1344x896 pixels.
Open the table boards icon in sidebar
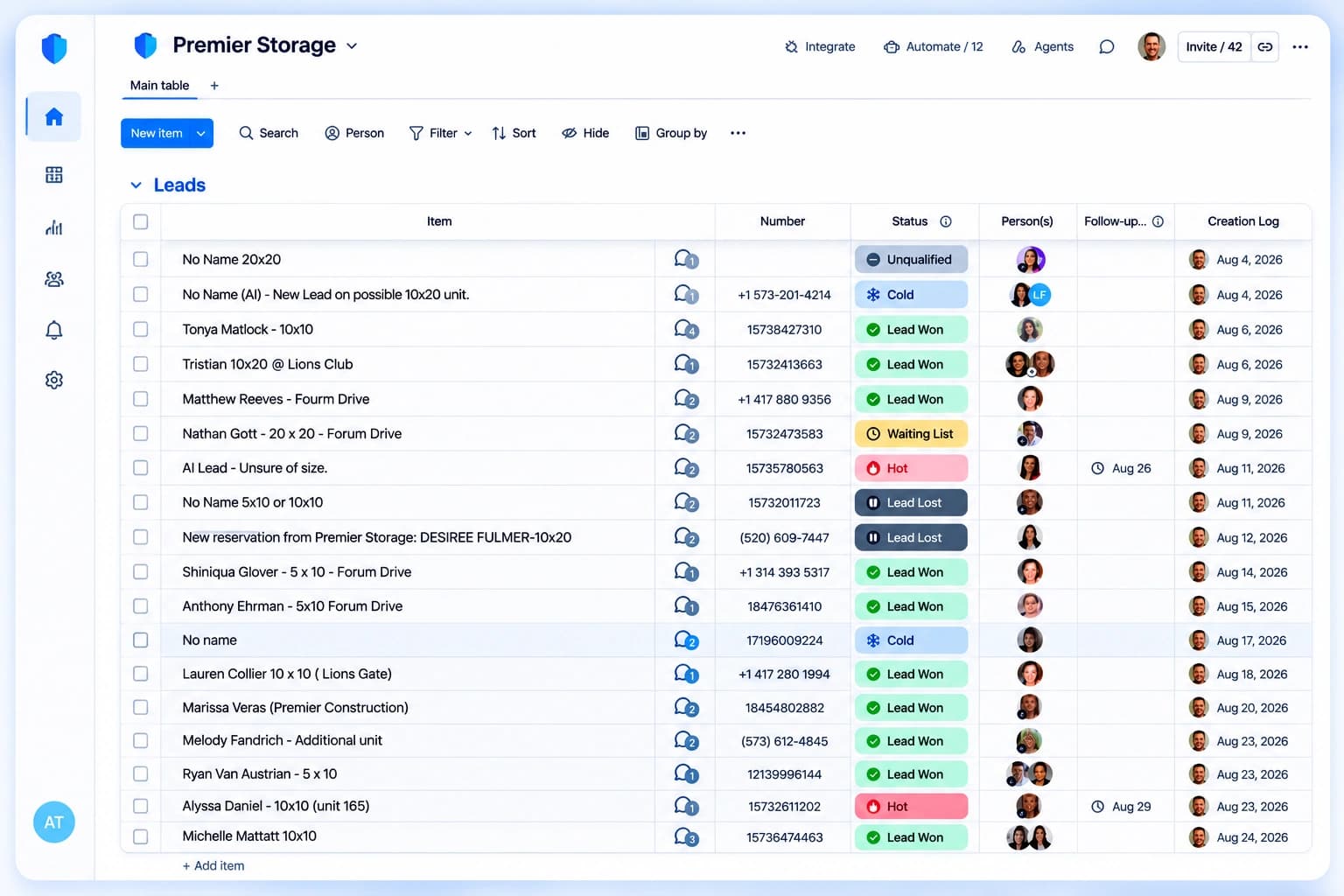[54, 175]
